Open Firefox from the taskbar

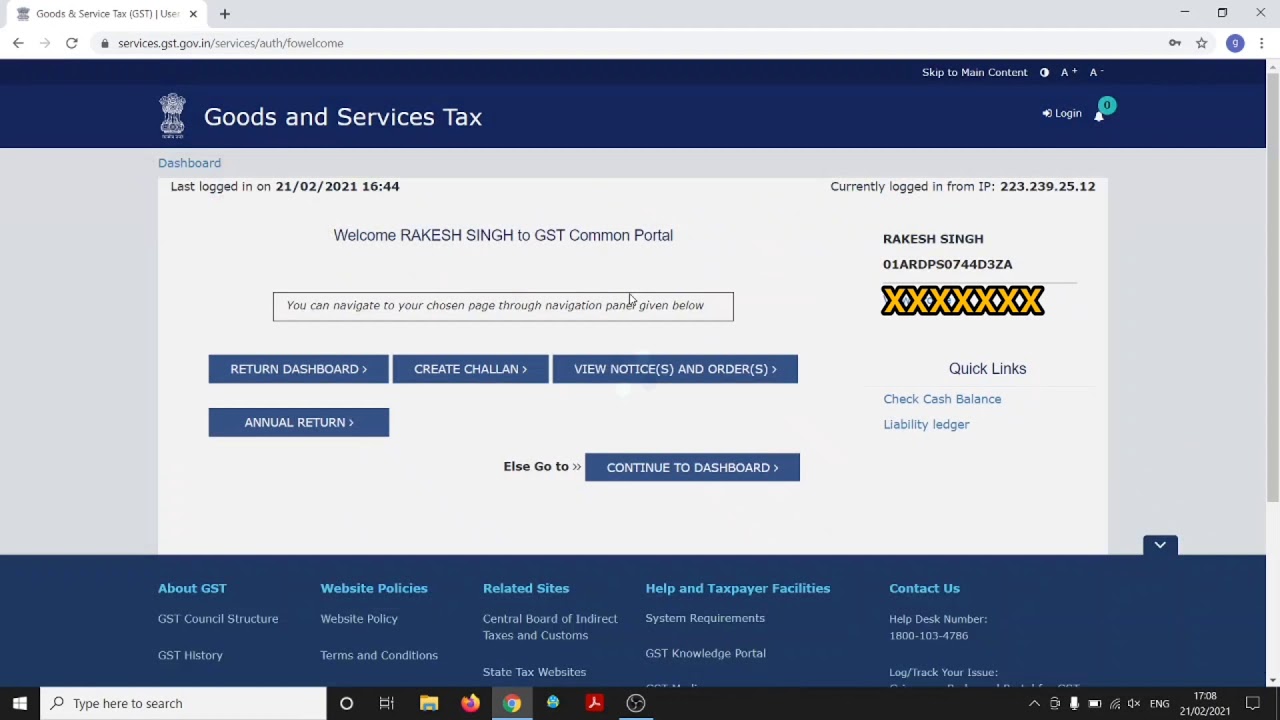(x=470, y=703)
